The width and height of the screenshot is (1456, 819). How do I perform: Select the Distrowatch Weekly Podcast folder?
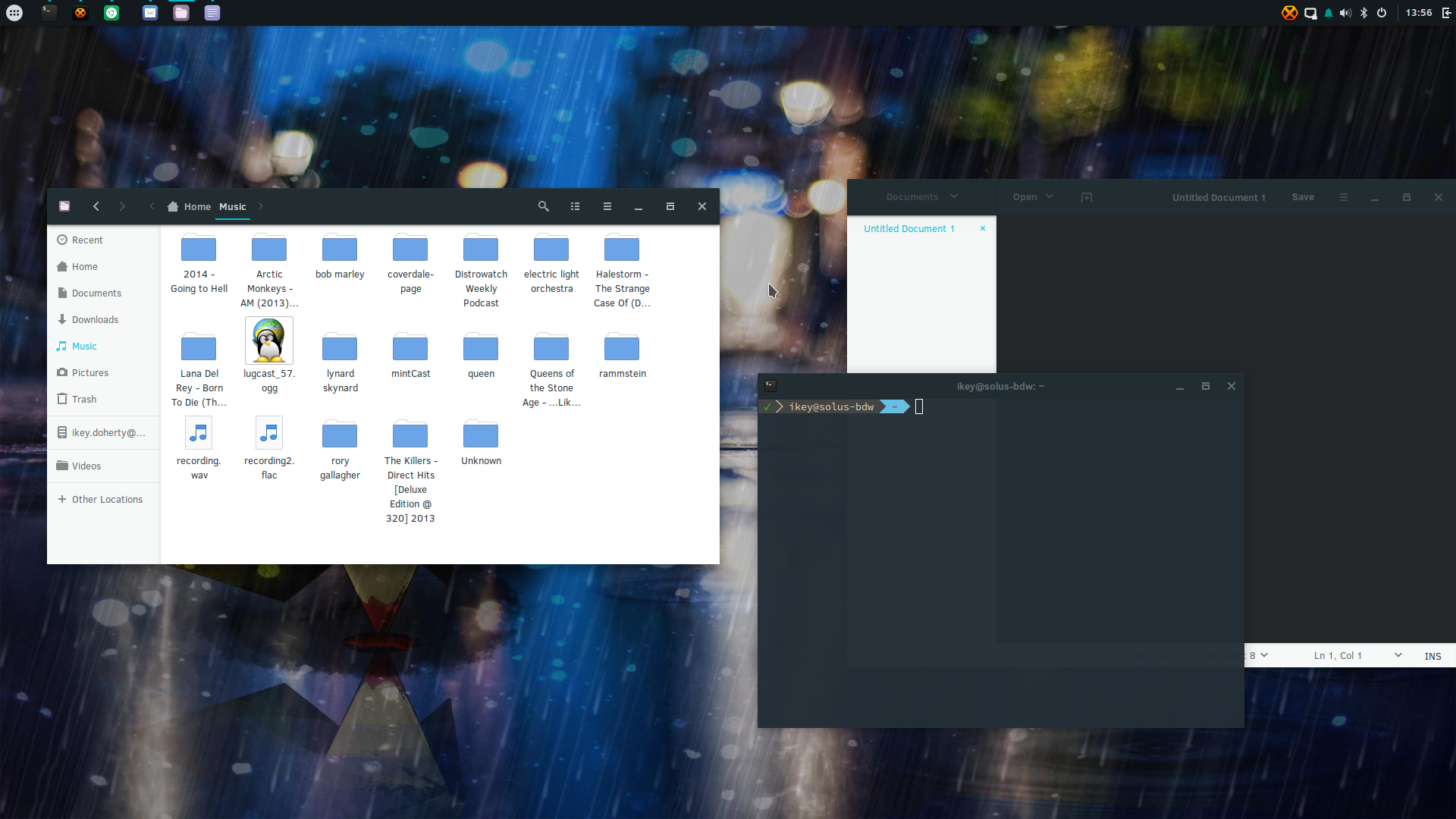coord(481,271)
